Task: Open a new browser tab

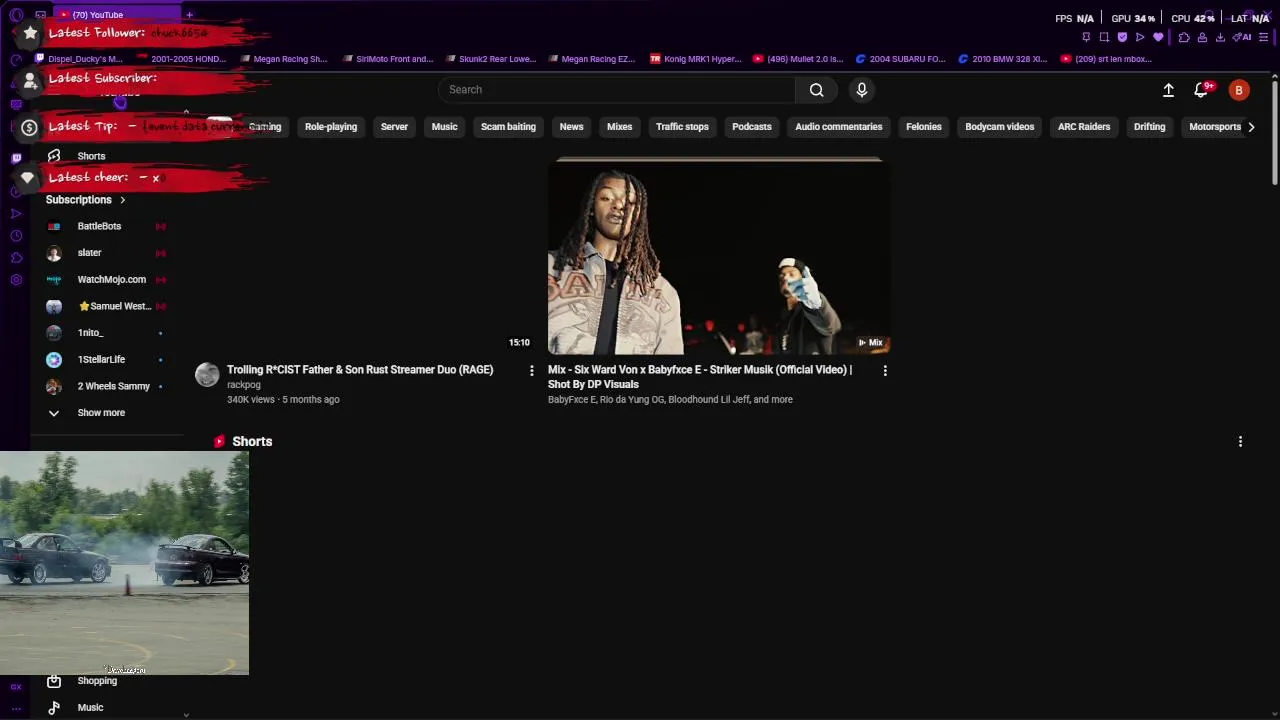Action: (x=189, y=15)
